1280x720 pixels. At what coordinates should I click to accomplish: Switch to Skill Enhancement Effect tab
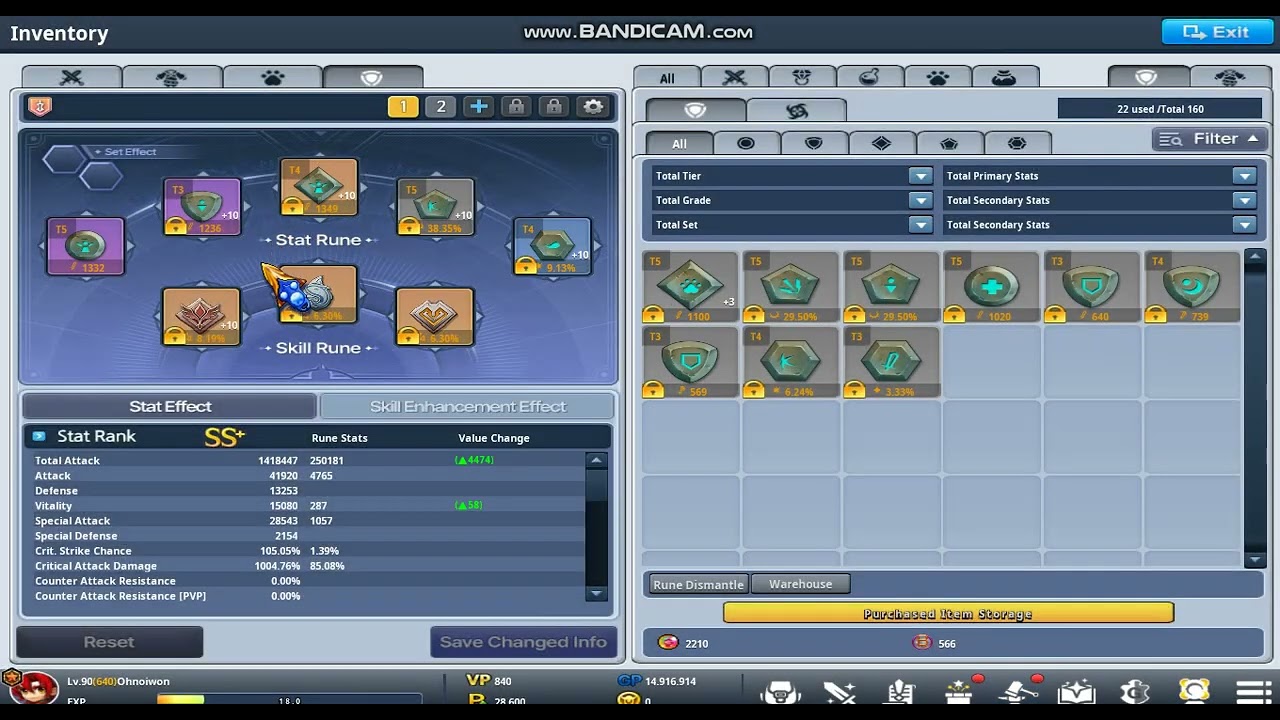point(467,406)
